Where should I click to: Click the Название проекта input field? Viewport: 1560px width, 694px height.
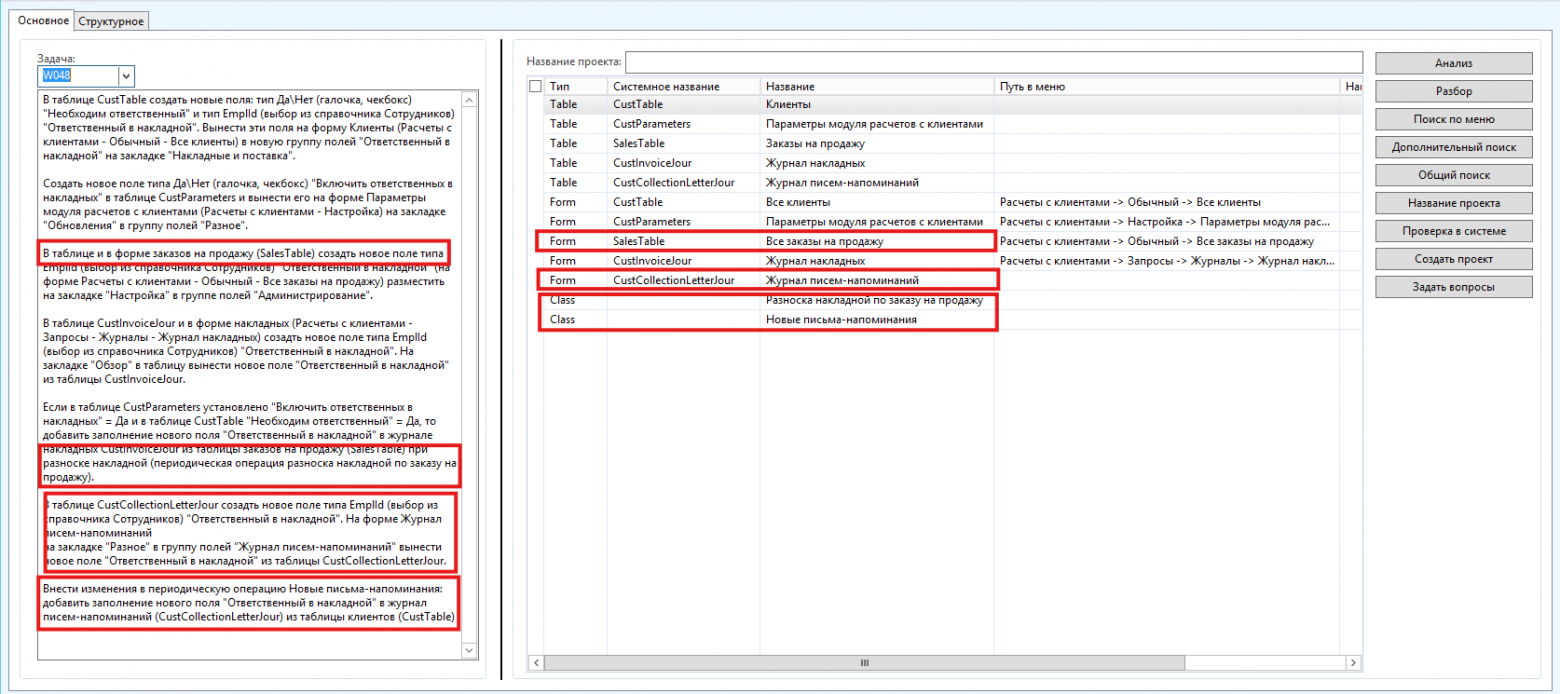pos(994,62)
